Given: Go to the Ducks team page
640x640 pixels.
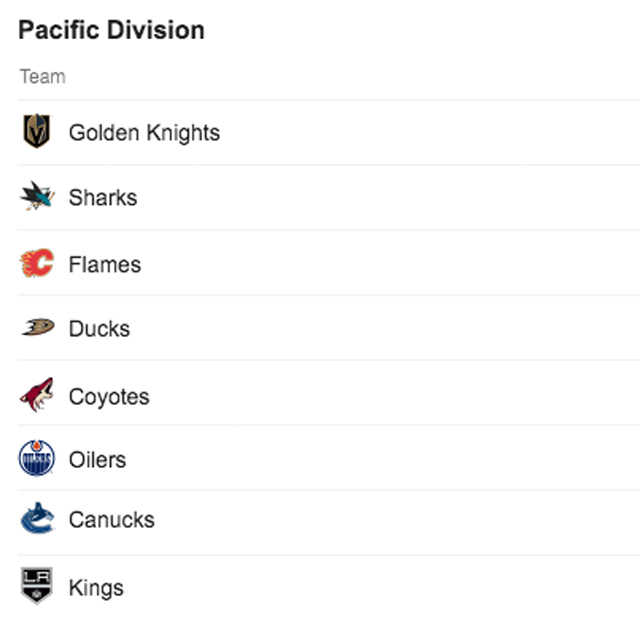Looking at the screenshot, I should point(99,329).
